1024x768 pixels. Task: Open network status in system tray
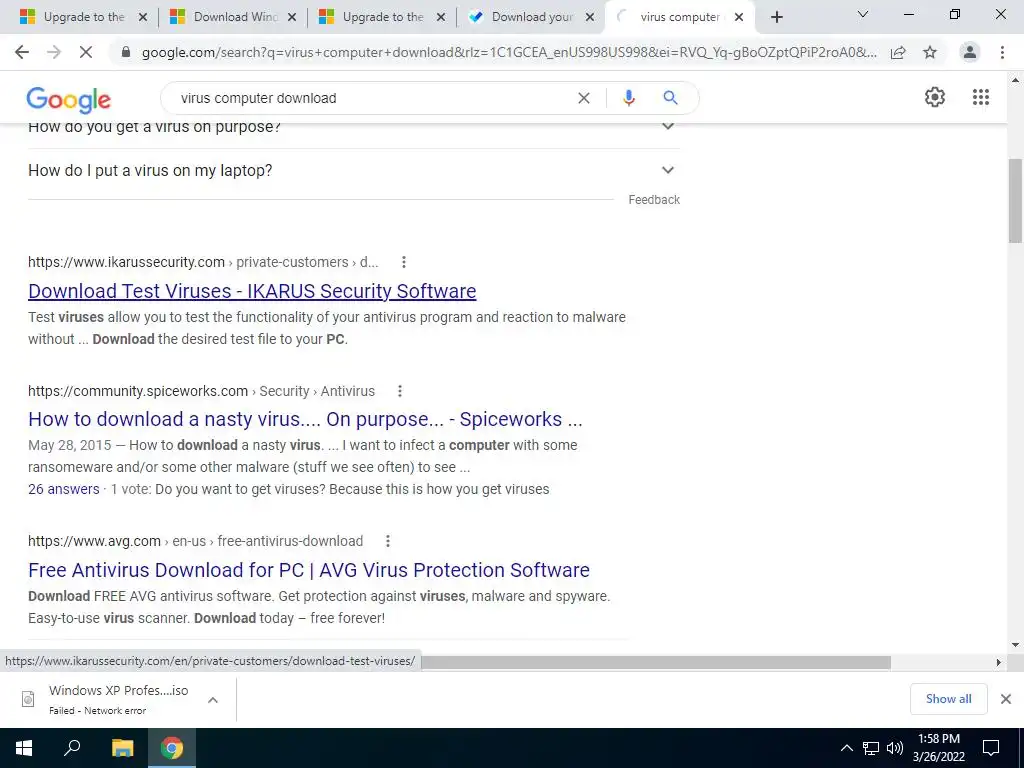click(x=871, y=748)
